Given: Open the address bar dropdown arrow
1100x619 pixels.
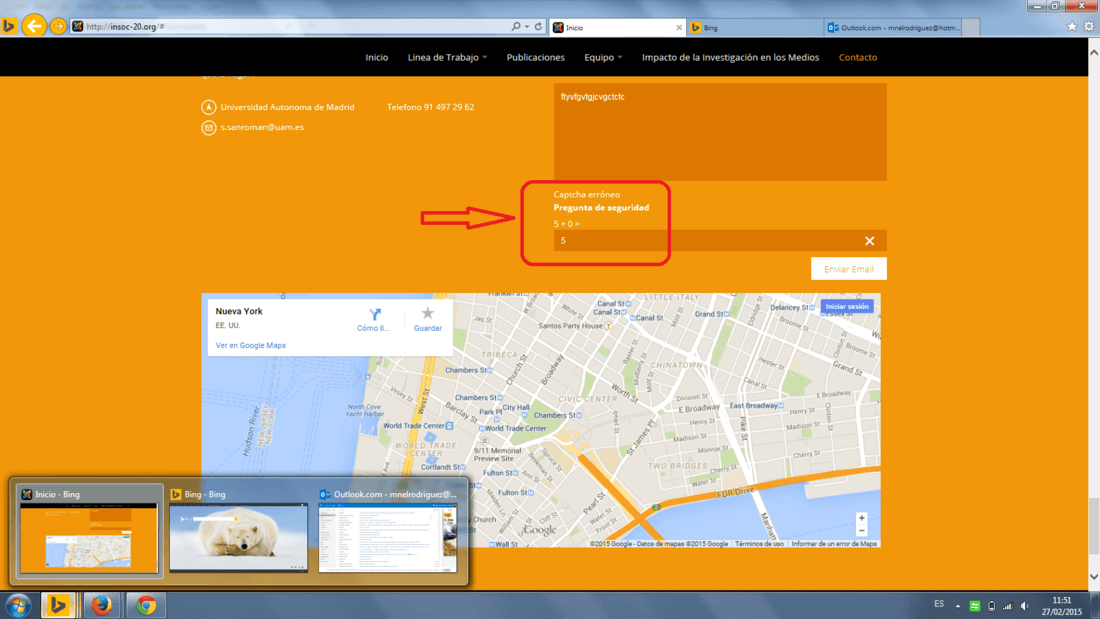Looking at the screenshot, I should pos(527,27).
